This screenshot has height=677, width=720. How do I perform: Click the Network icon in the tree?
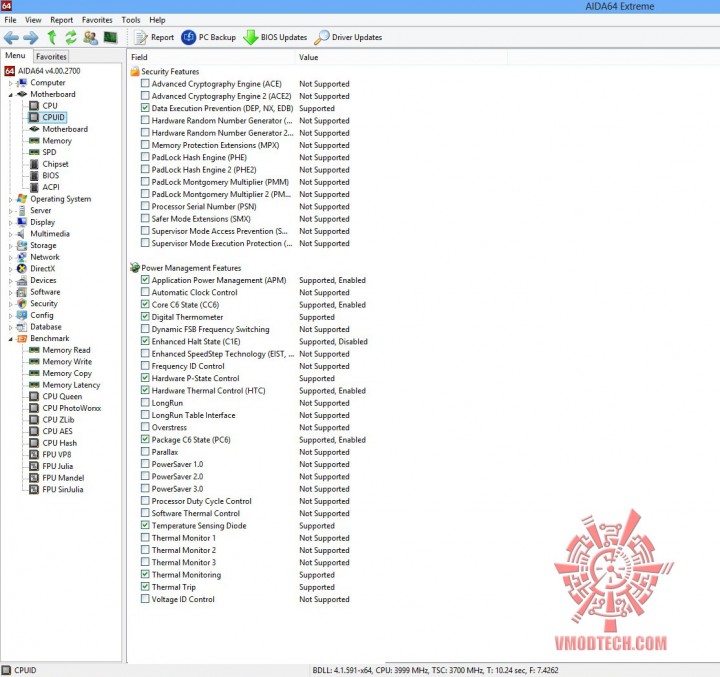point(22,257)
